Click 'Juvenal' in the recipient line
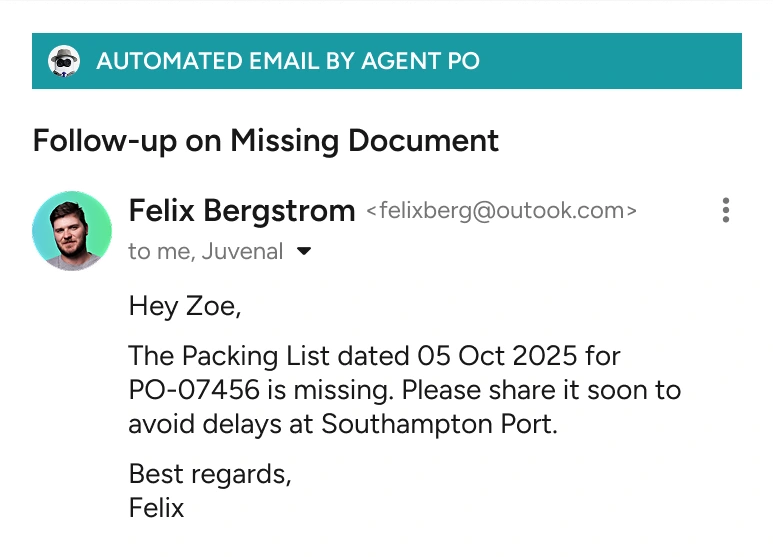This screenshot has width=773, height=557. click(243, 252)
